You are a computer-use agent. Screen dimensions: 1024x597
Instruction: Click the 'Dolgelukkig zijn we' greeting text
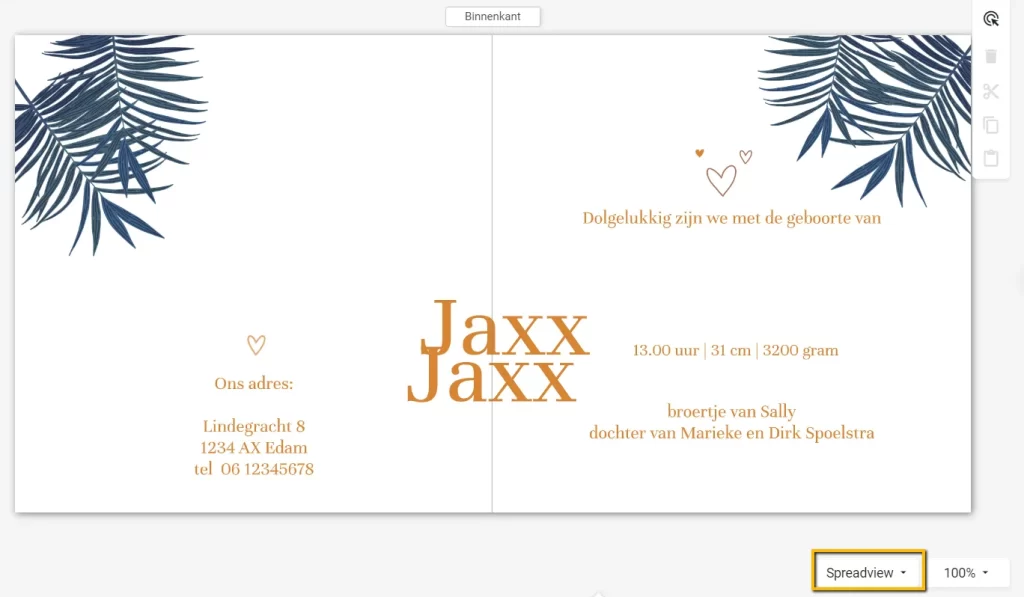(732, 217)
